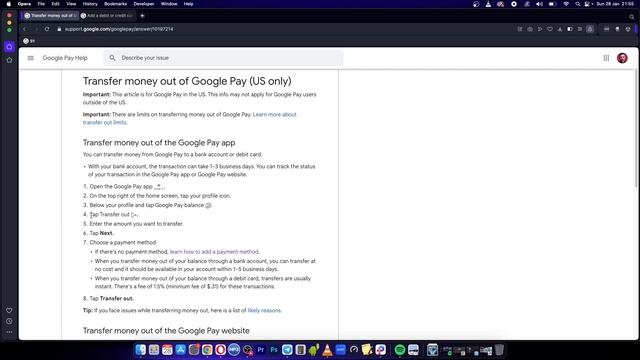The width and height of the screenshot is (640, 360).
Task: Click step 'Choose a payment method.'
Action: [x=123, y=242]
